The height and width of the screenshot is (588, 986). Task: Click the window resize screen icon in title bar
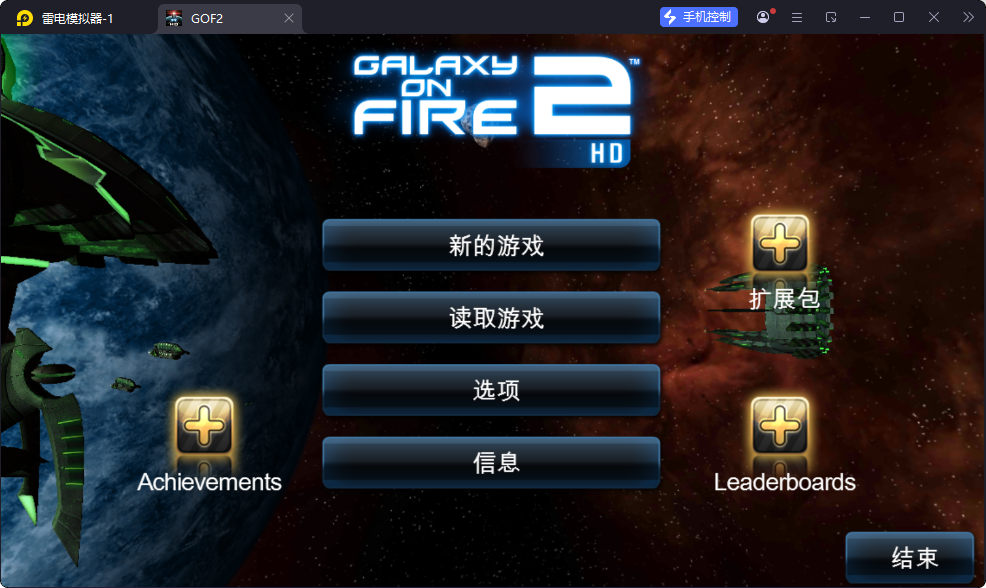point(831,18)
